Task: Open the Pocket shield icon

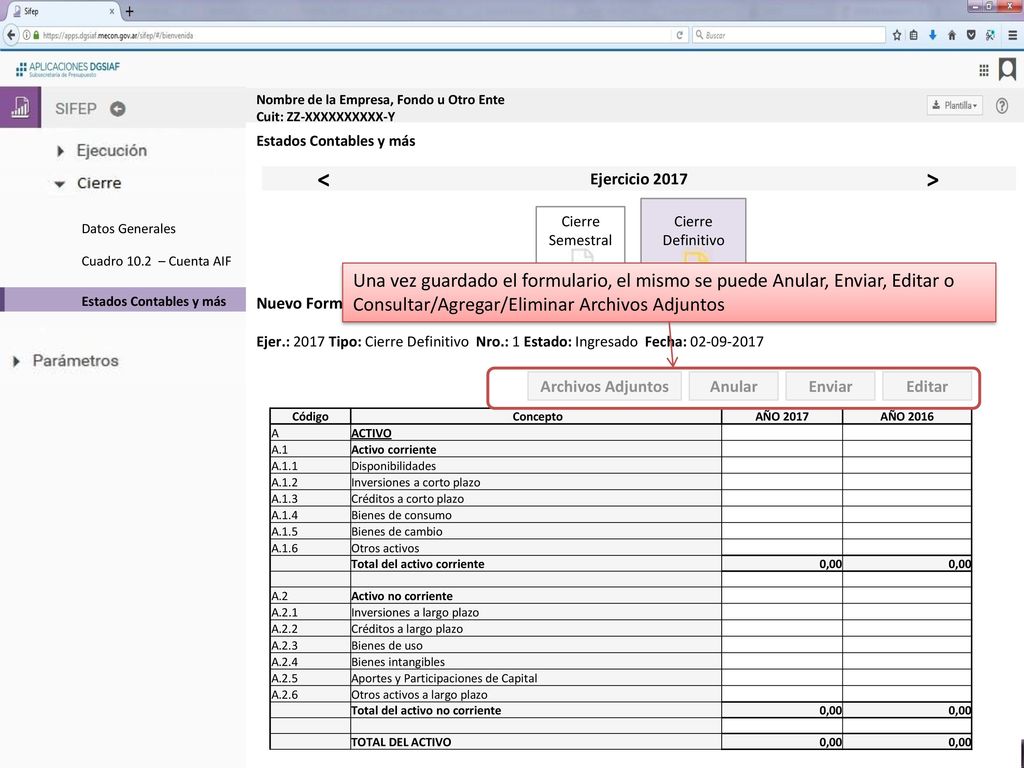Action: tap(971, 35)
